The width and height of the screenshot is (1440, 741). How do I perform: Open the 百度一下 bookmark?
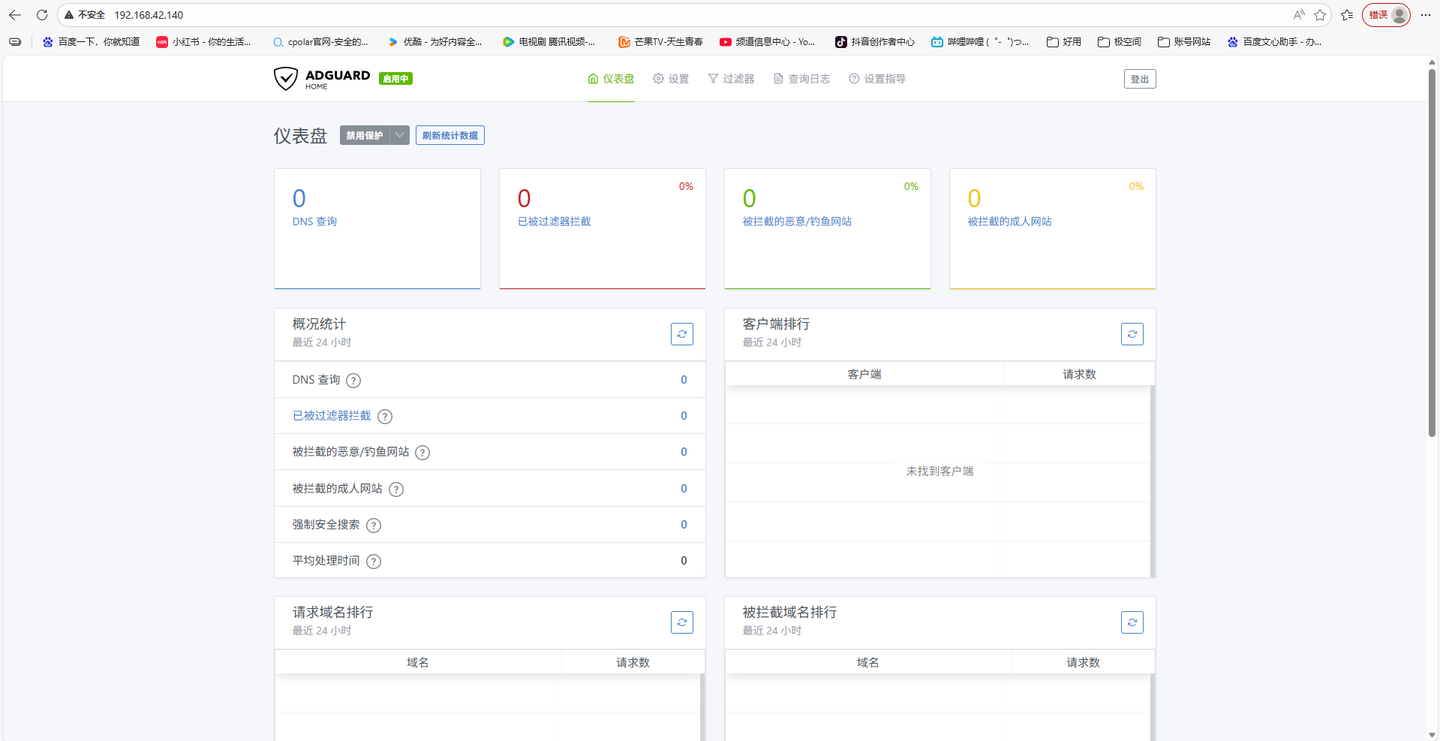pos(91,42)
